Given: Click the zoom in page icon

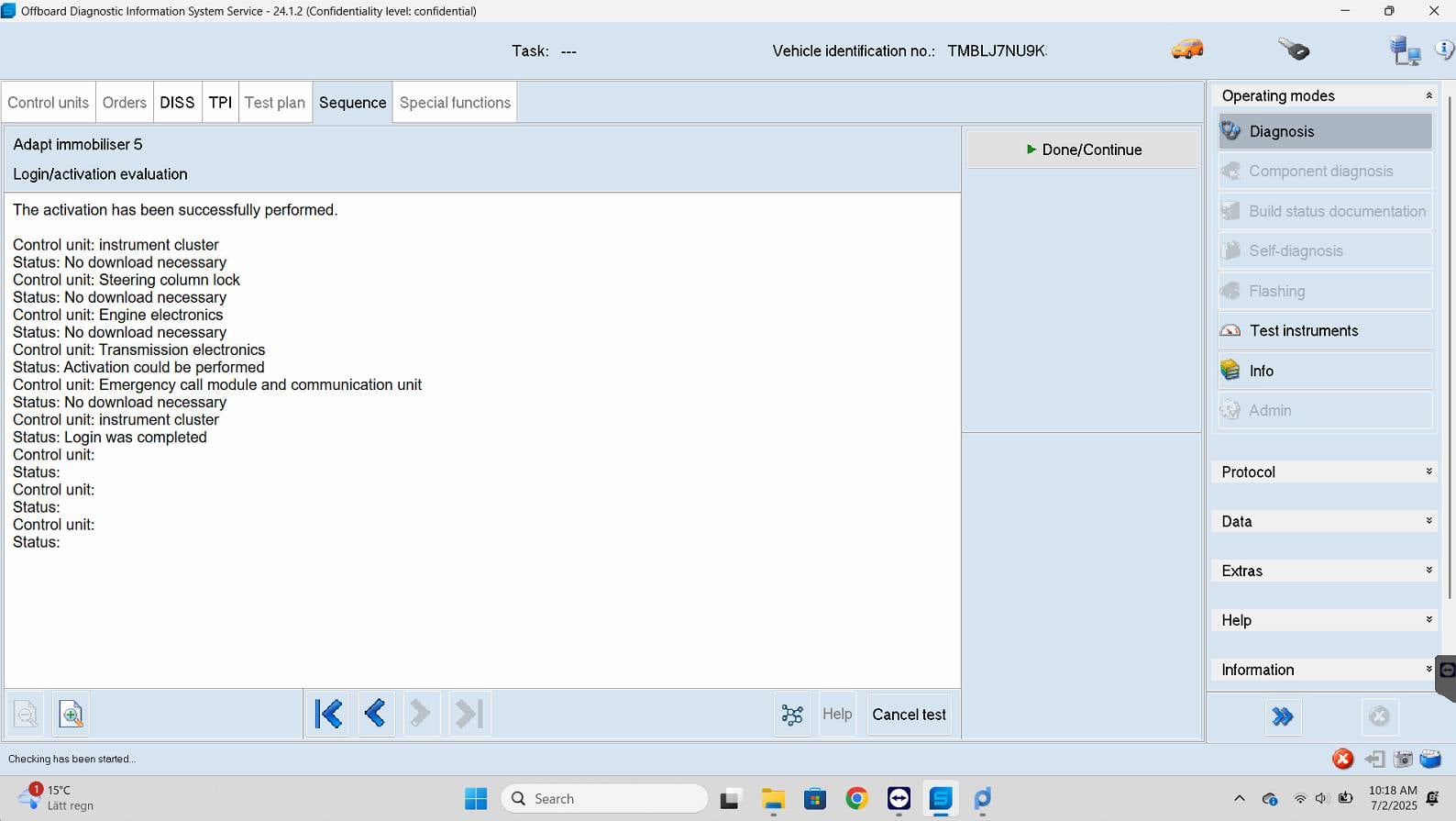Looking at the screenshot, I should (71, 714).
